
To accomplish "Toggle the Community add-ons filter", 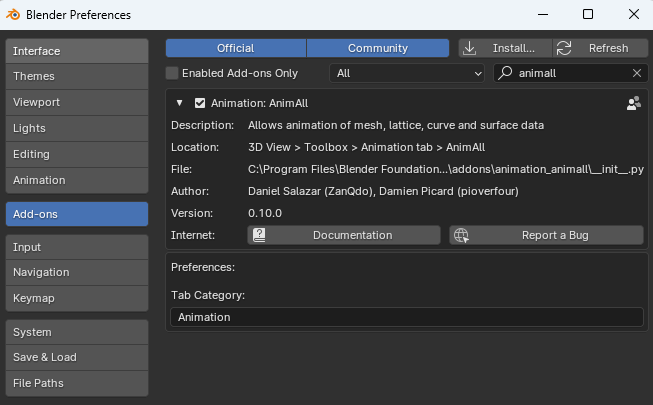I will click(x=378, y=48).
